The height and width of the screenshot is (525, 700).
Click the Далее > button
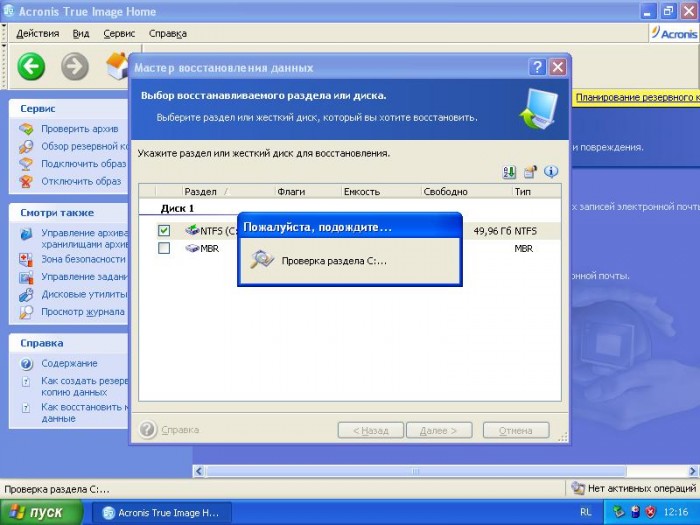coord(439,430)
